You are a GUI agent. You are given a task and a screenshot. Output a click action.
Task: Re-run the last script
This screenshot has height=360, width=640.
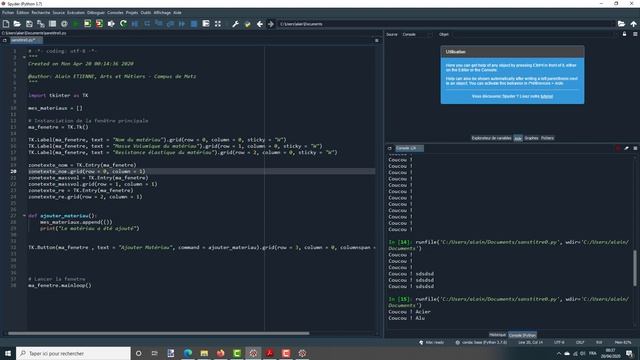click(x=123, y=24)
